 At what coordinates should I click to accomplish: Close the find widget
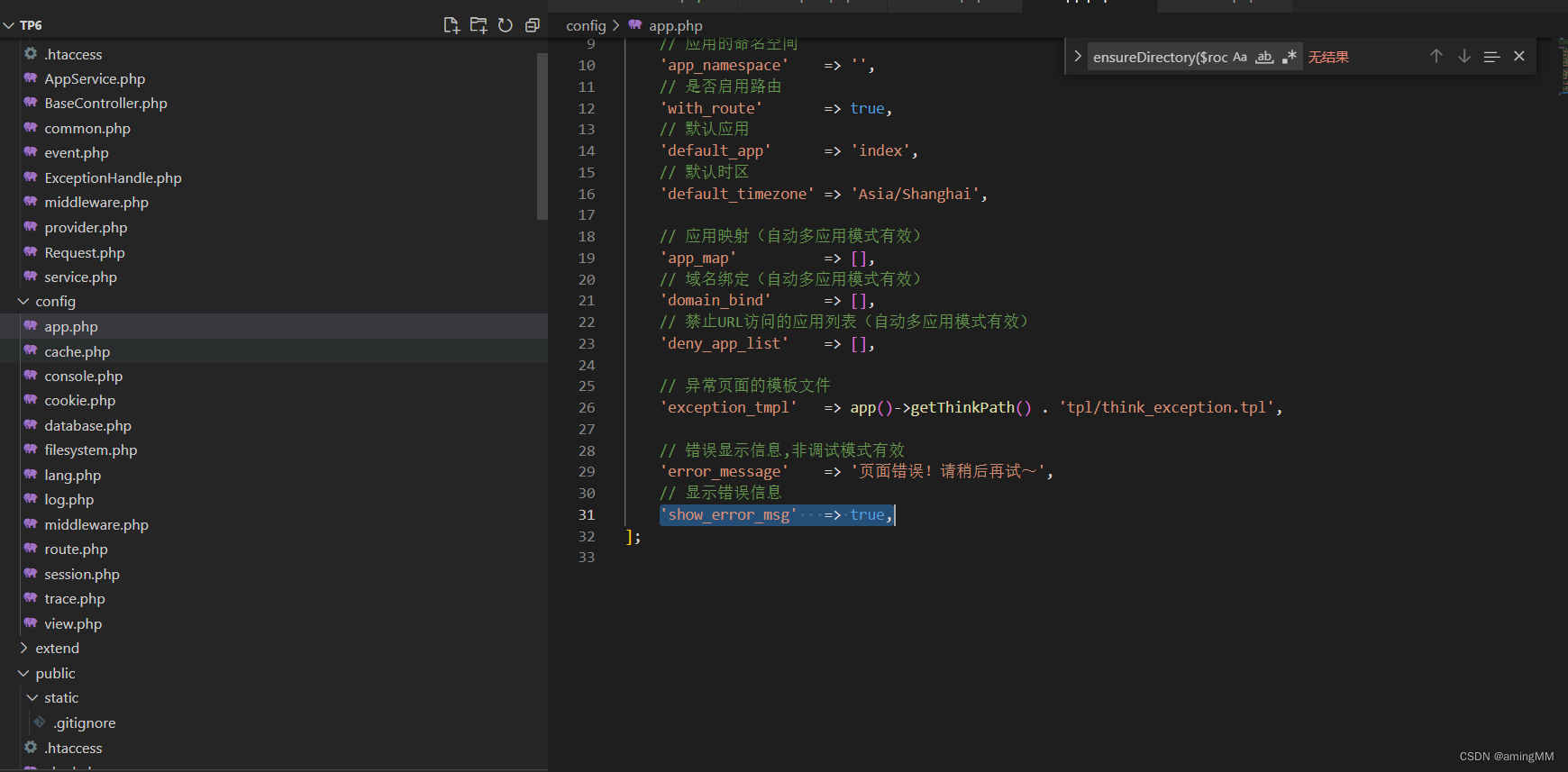coord(1519,56)
